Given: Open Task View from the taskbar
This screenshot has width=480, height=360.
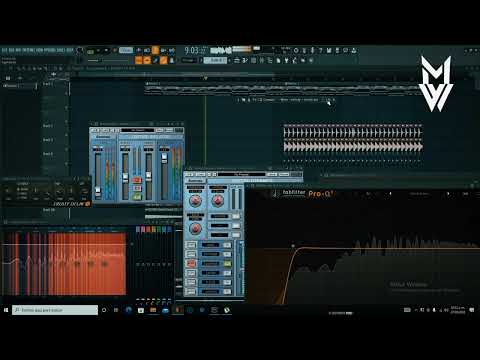Looking at the screenshot, I should coord(116,310).
